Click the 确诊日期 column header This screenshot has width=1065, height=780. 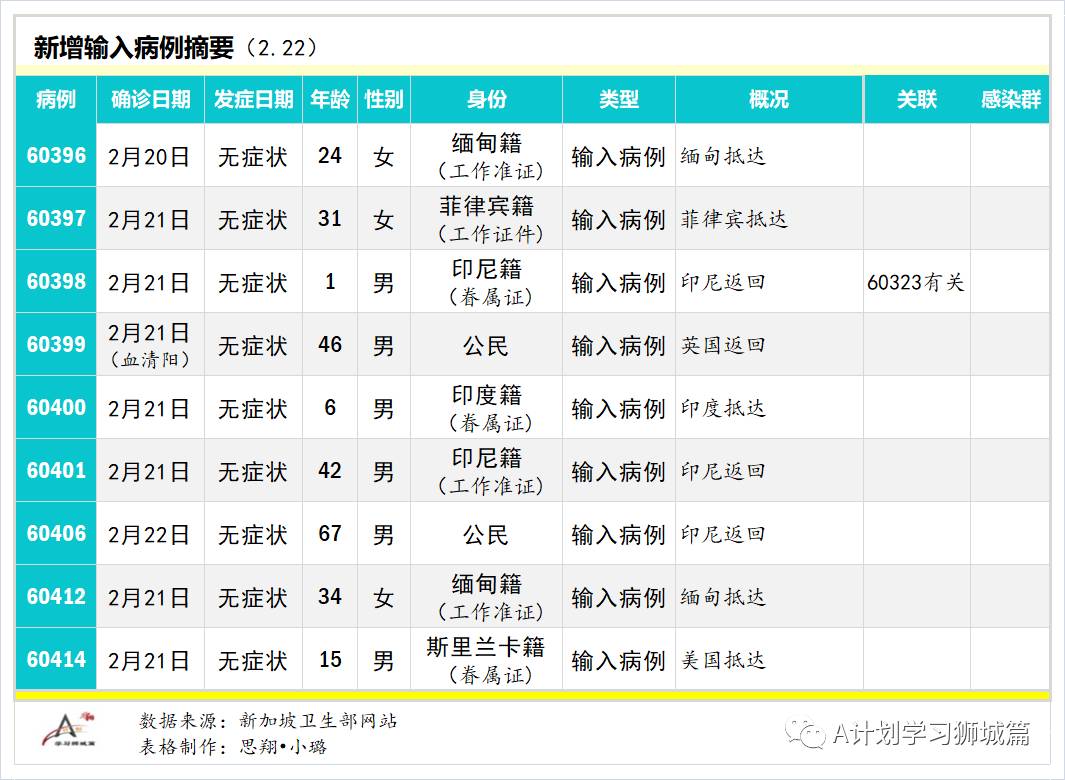[149, 99]
